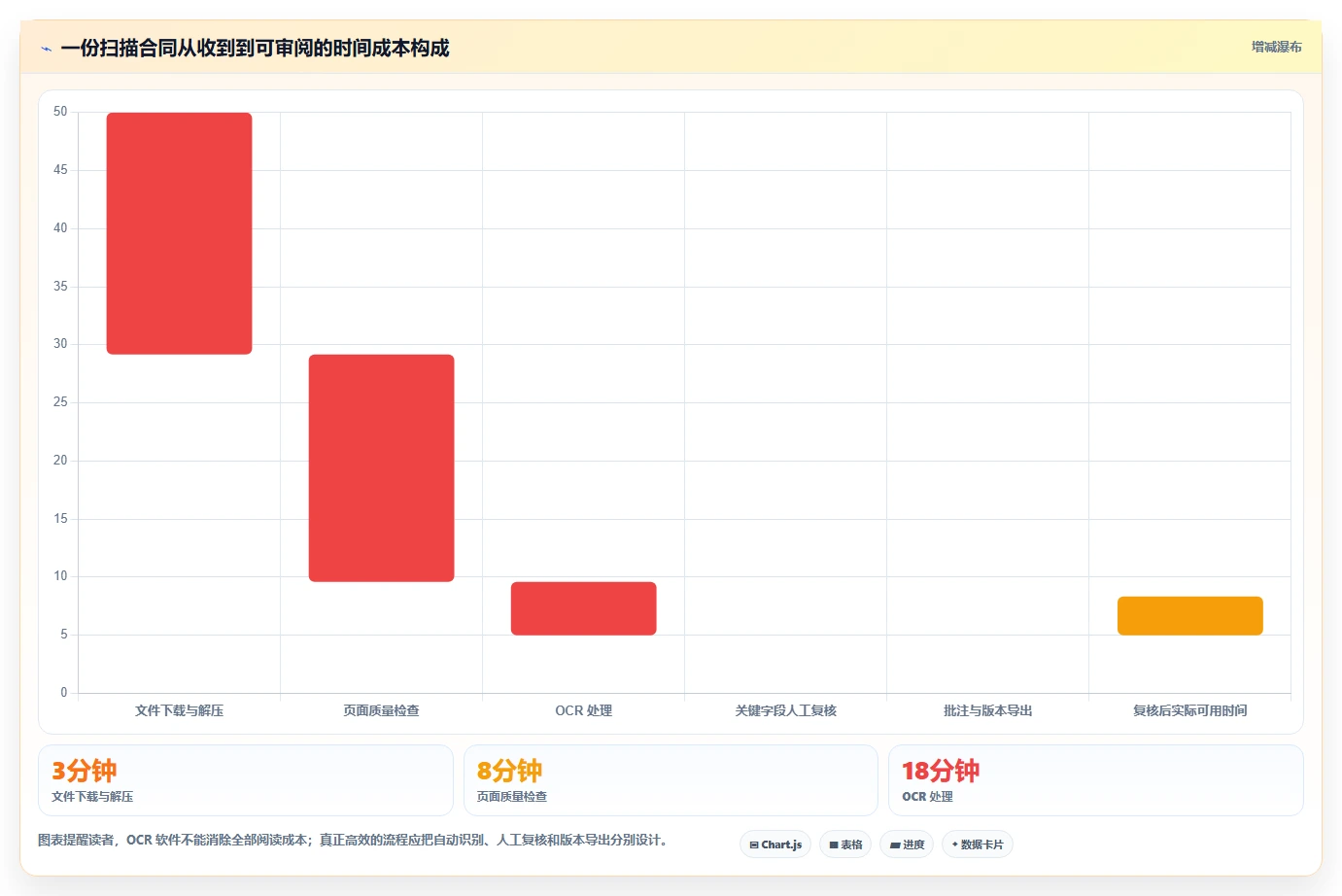Click the x-axis label 复核后实际可用时间
The image size is (1342, 896).
pyautogui.click(x=1190, y=710)
